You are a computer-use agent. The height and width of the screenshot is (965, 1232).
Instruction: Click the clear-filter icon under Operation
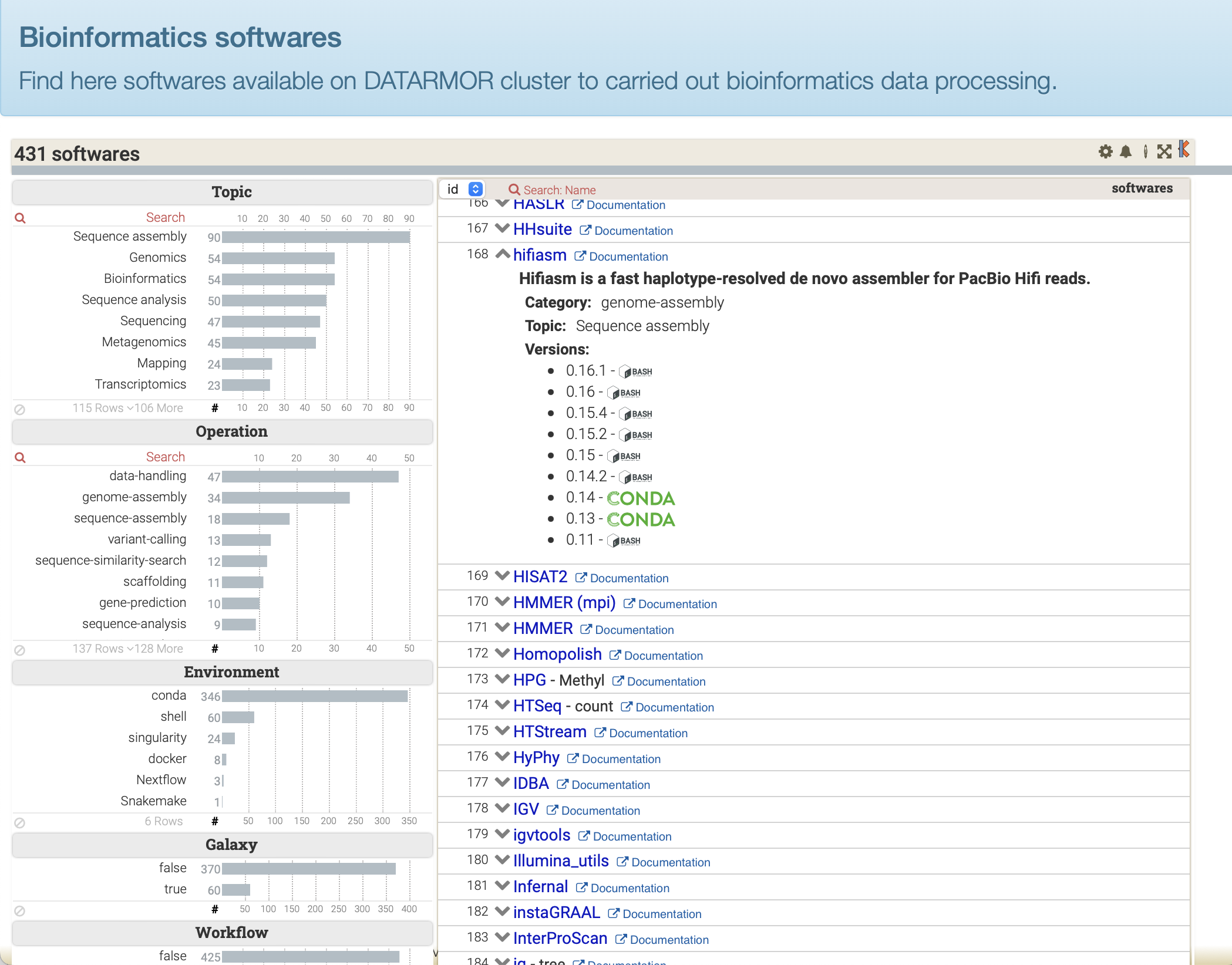pyautogui.click(x=19, y=650)
